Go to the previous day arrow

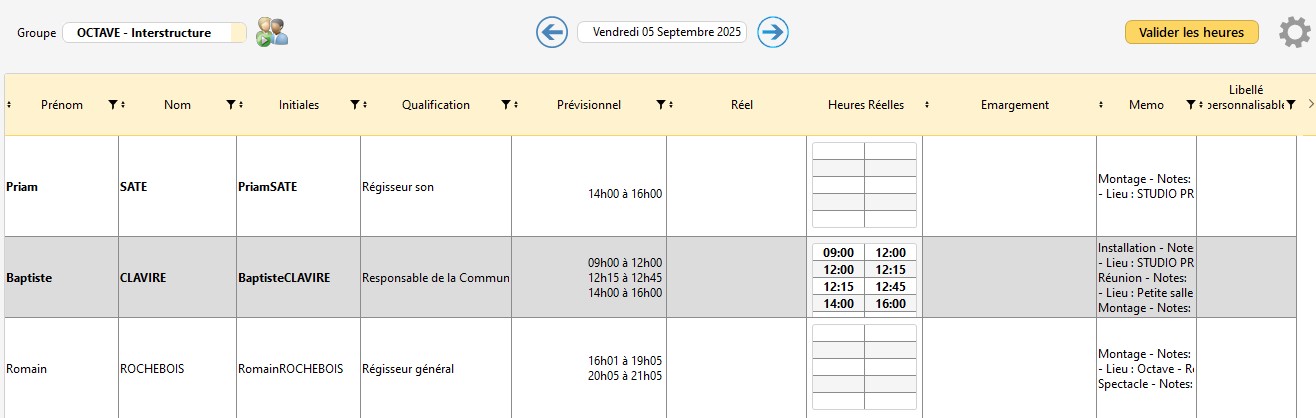[x=552, y=32]
